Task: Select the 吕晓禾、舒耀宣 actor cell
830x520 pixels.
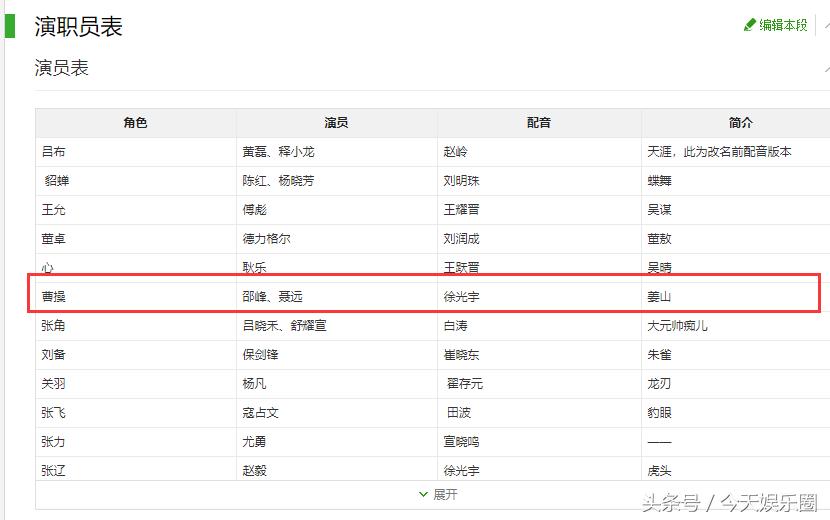Action: [x=337, y=326]
